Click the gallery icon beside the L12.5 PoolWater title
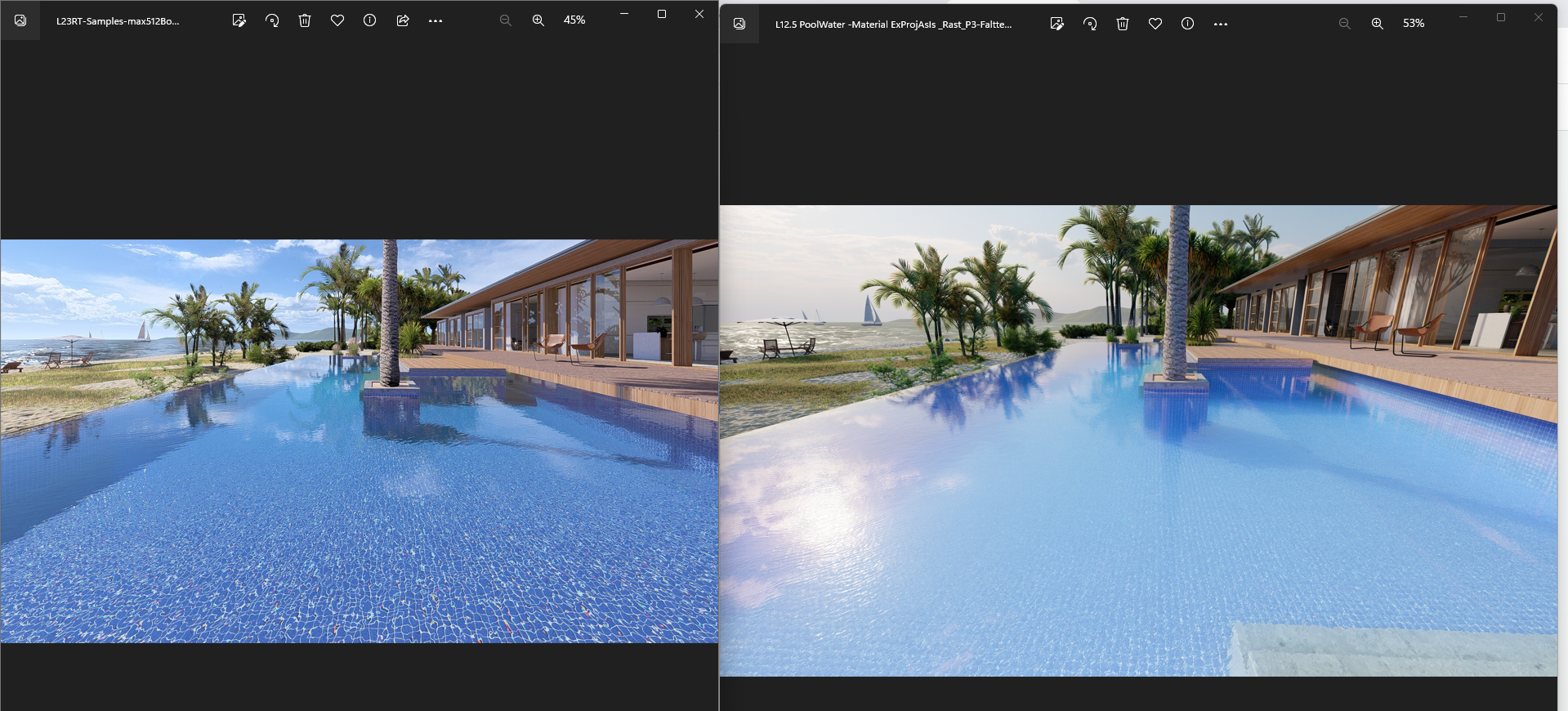 tap(739, 24)
